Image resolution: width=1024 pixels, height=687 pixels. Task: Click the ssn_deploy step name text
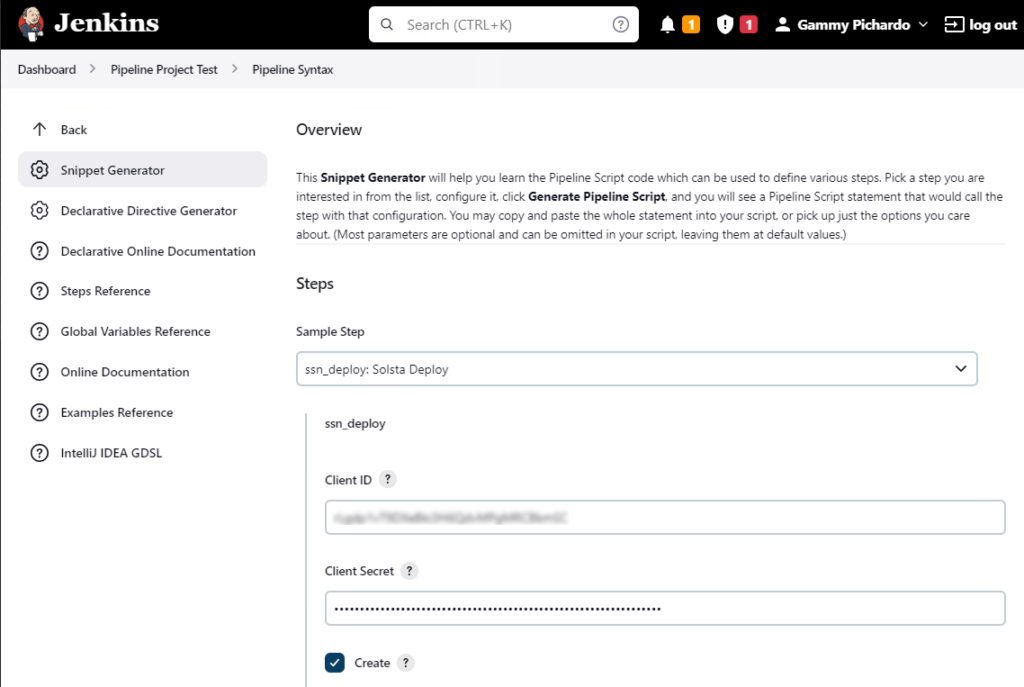(x=355, y=423)
